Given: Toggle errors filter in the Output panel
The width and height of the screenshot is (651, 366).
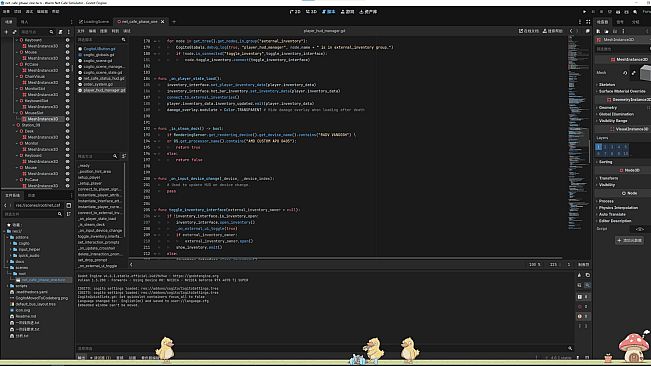Looking at the screenshot, I should [x=582, y=307].
